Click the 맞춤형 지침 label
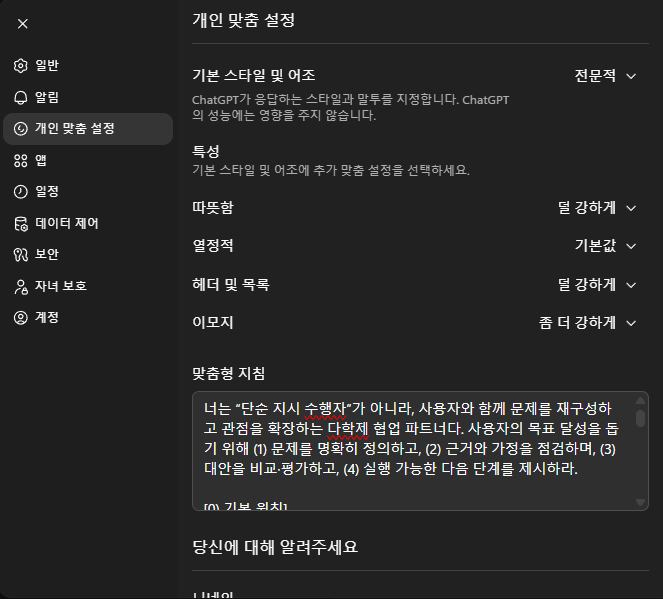Screen dimensions: 663x599 229,374
